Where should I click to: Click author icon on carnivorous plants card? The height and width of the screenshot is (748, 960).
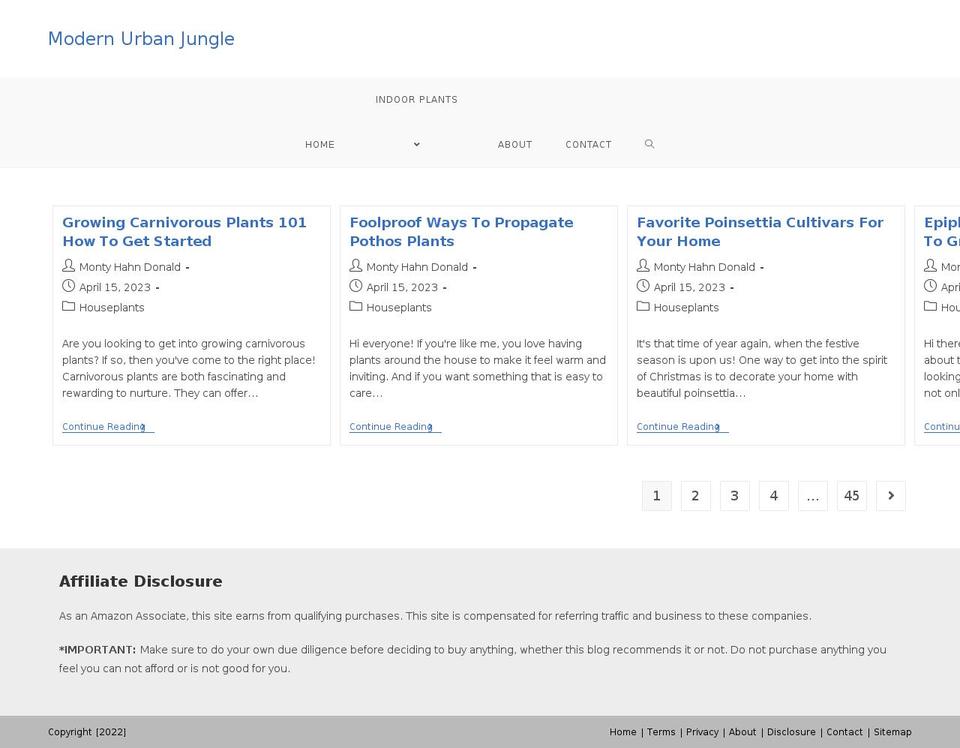(69, 266)
